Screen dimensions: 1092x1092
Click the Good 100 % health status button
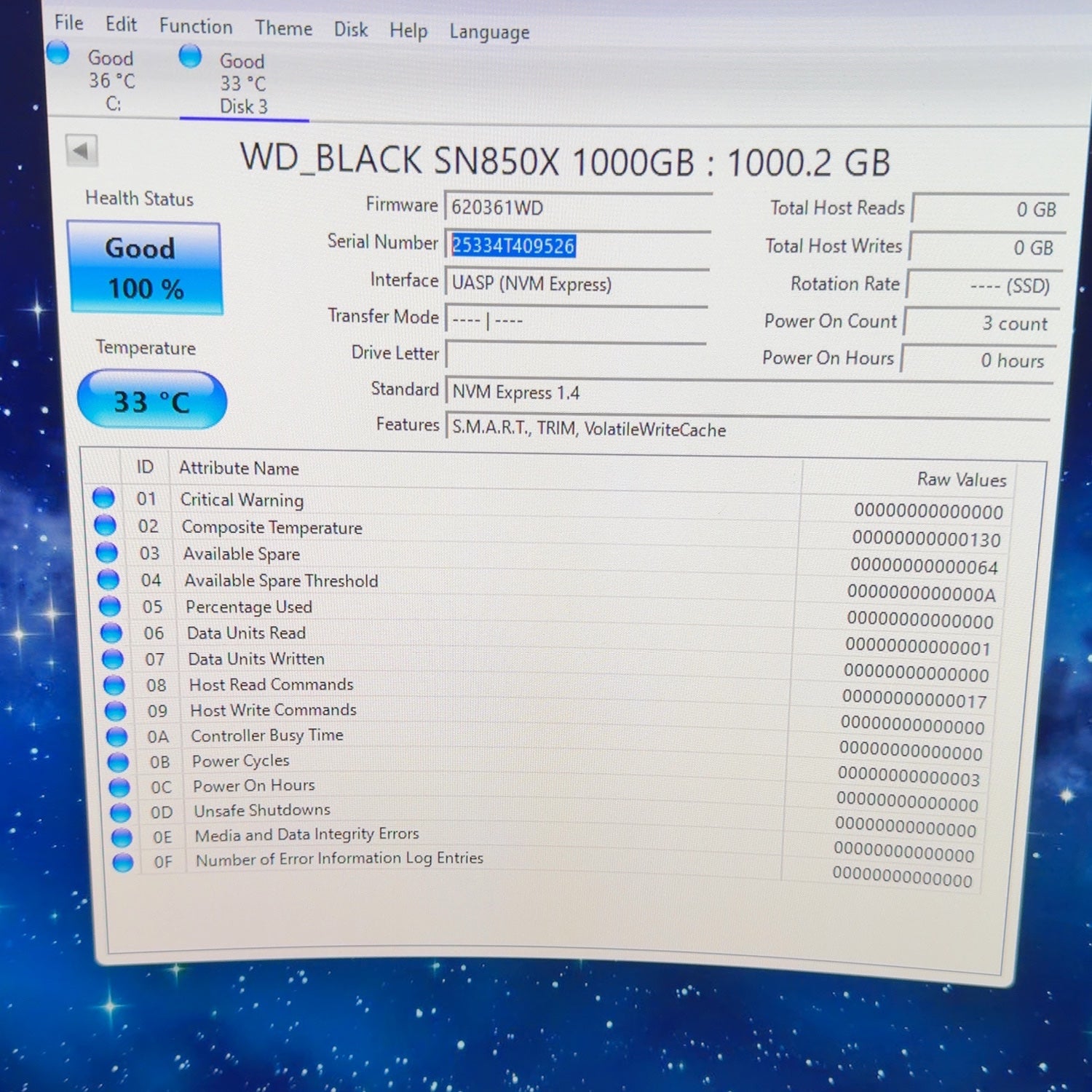click(146, 268)
